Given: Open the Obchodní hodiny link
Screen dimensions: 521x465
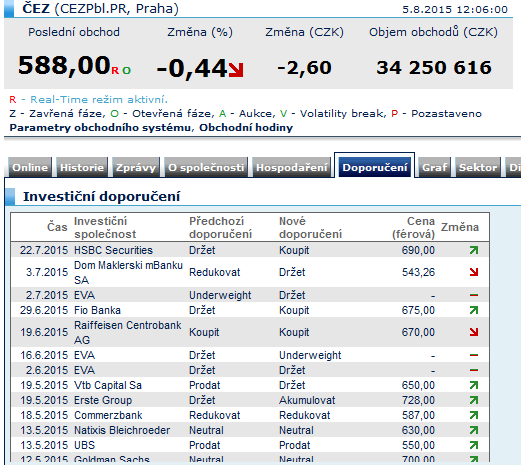Looking at the screenshot, I should (246, 128).
